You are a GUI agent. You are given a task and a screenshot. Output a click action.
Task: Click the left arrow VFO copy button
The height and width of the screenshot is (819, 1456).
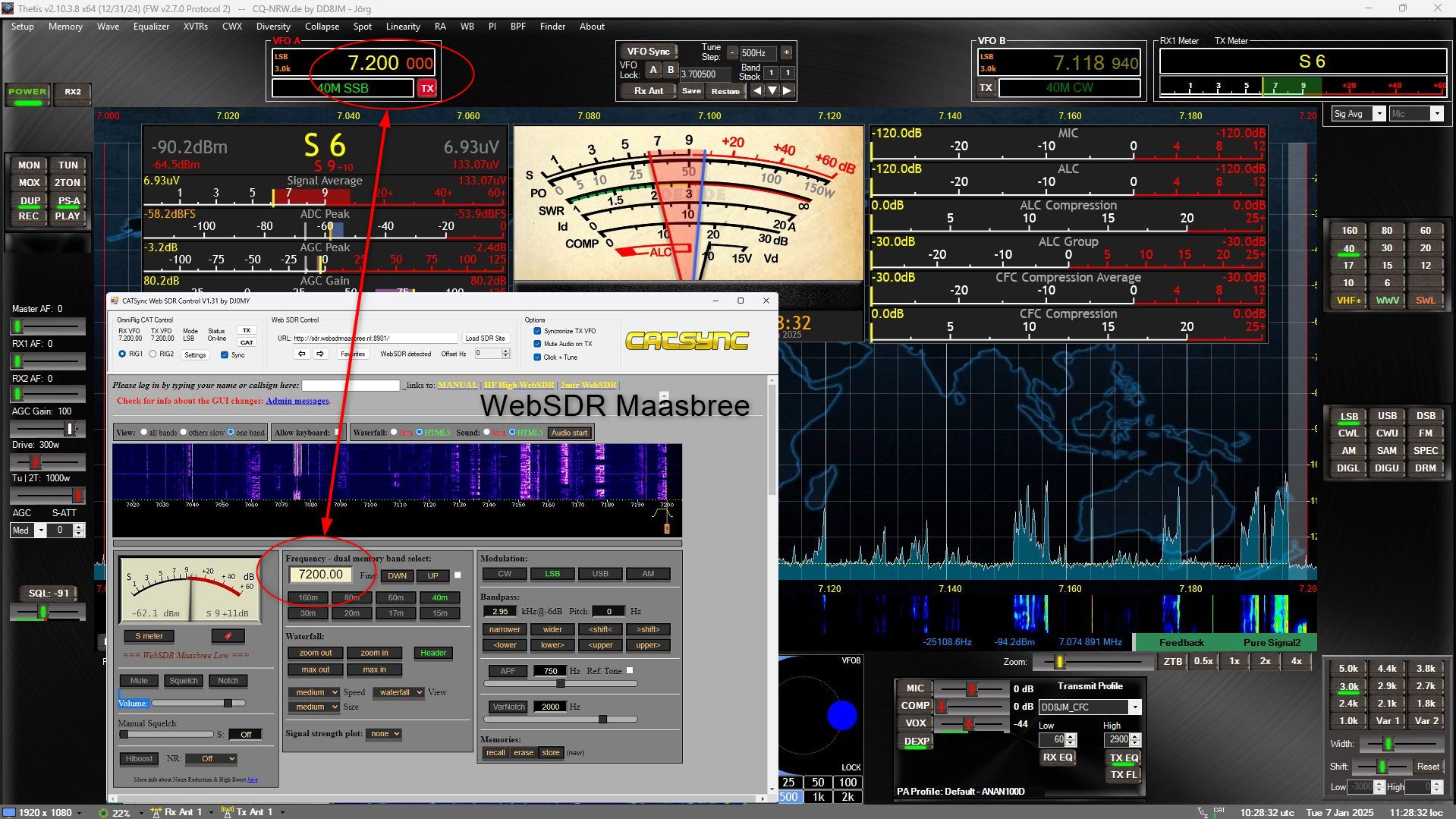[757, 90]
